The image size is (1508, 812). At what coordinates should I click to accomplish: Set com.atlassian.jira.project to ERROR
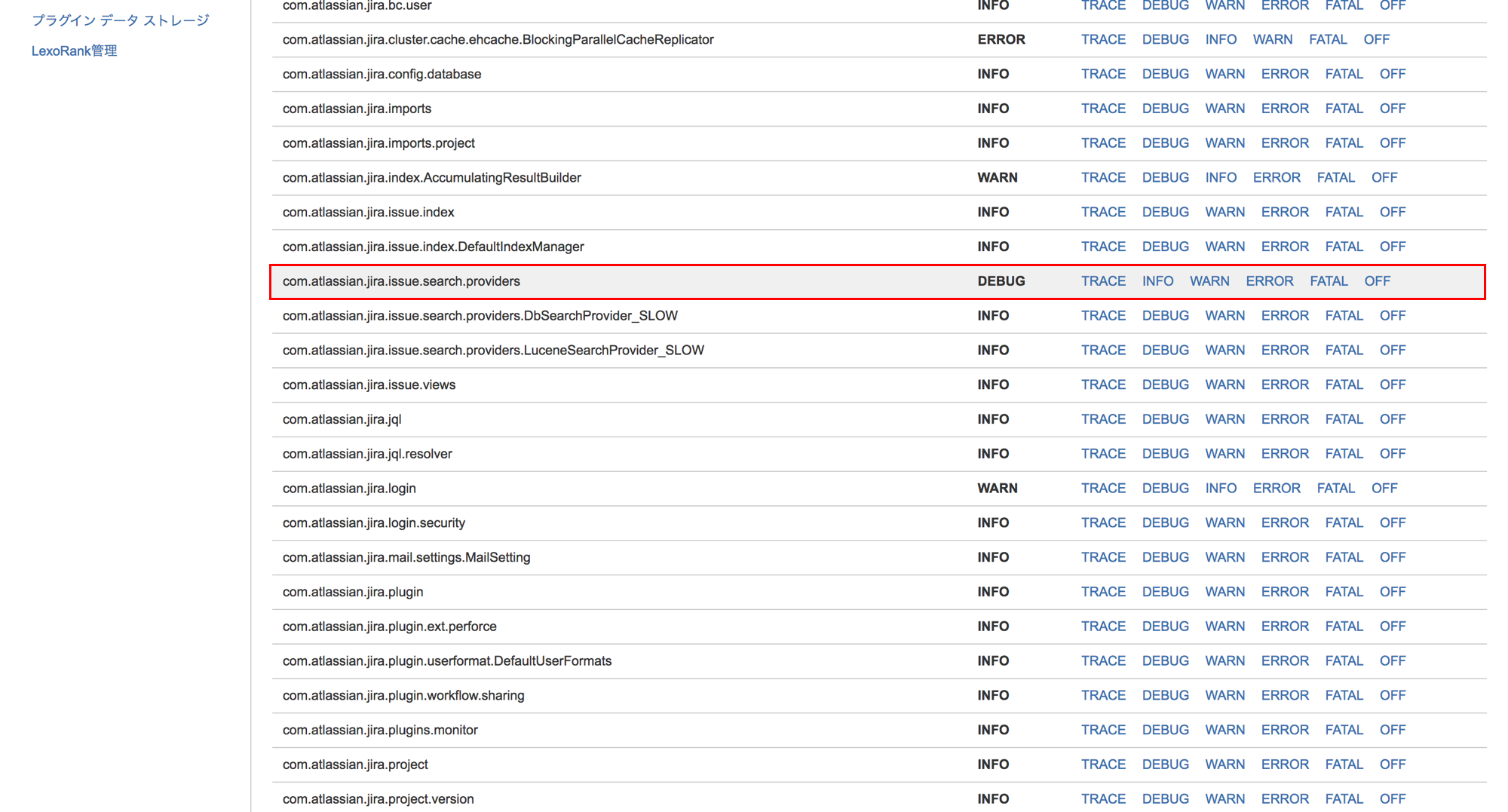1285,765
